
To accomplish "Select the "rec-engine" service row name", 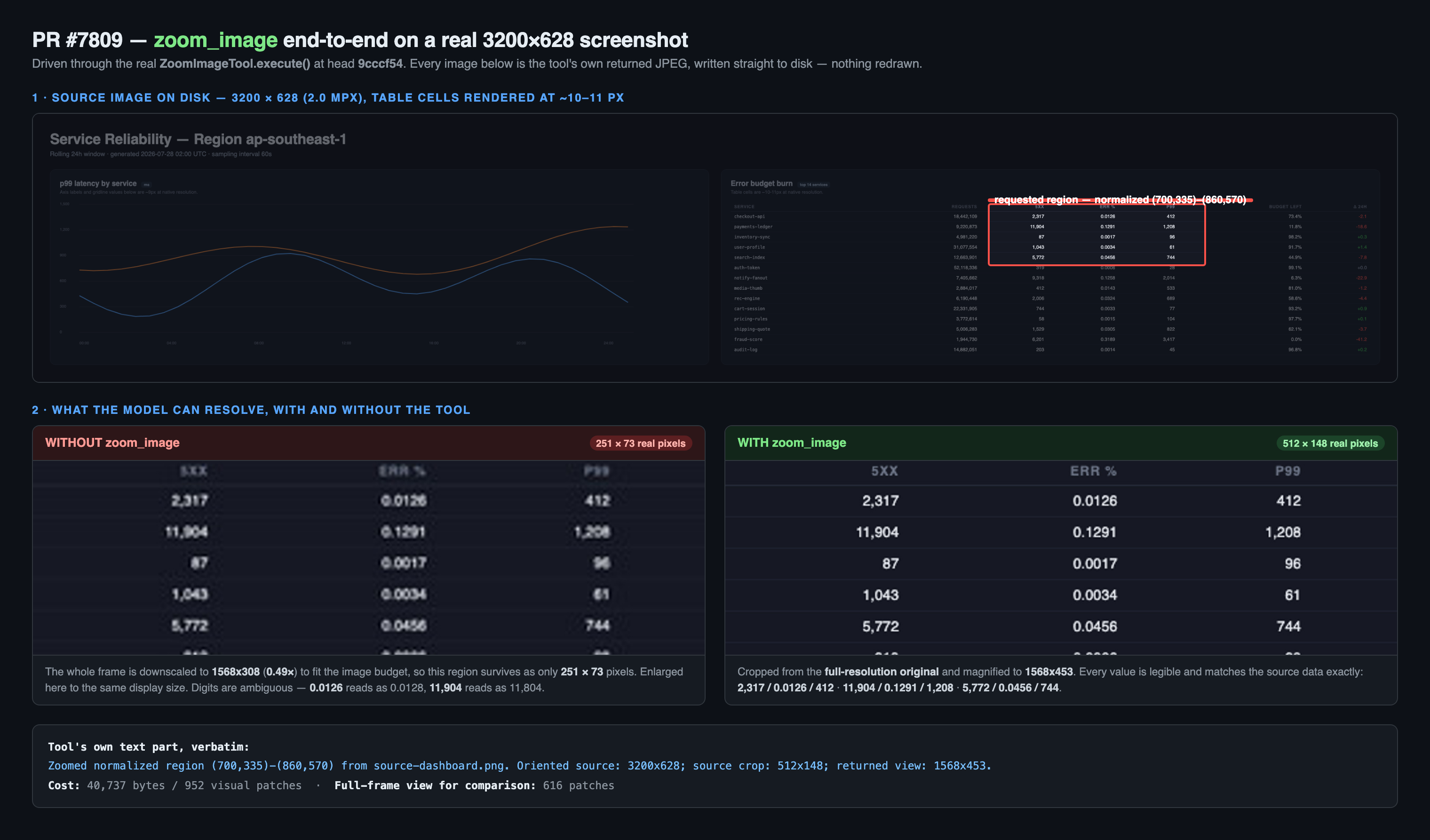I will click(747, 298).
